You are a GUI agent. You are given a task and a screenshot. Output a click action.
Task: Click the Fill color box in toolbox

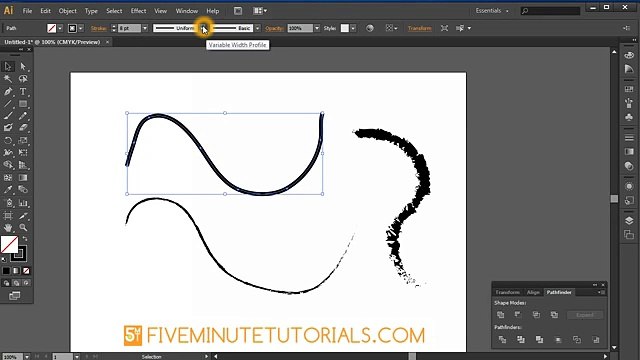9,244
